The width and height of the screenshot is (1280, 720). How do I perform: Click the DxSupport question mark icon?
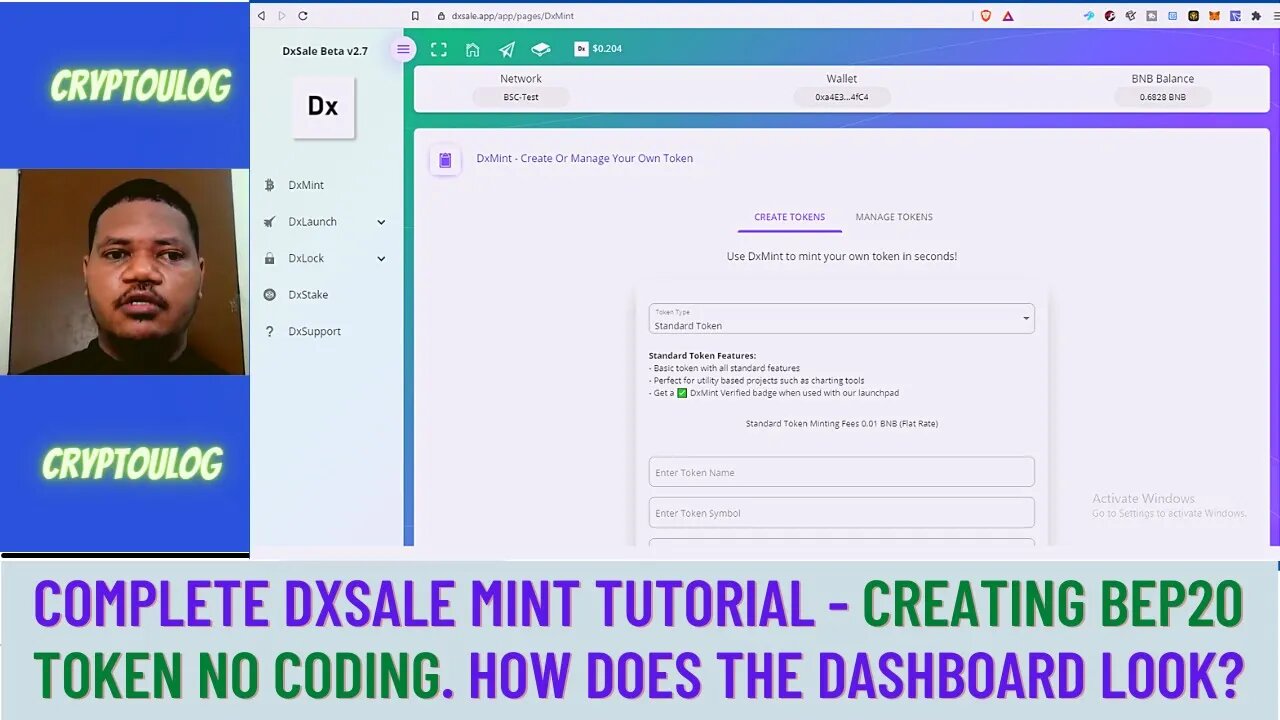269,331
